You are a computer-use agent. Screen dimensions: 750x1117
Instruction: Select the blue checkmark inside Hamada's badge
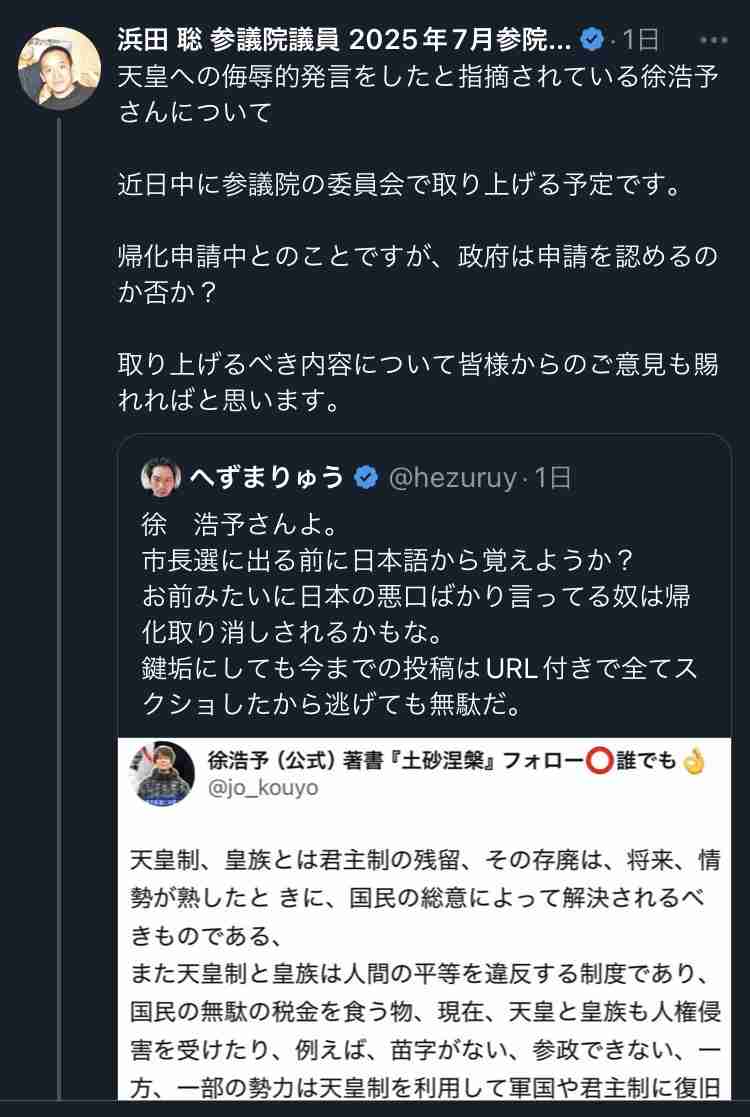click(593, 36)
